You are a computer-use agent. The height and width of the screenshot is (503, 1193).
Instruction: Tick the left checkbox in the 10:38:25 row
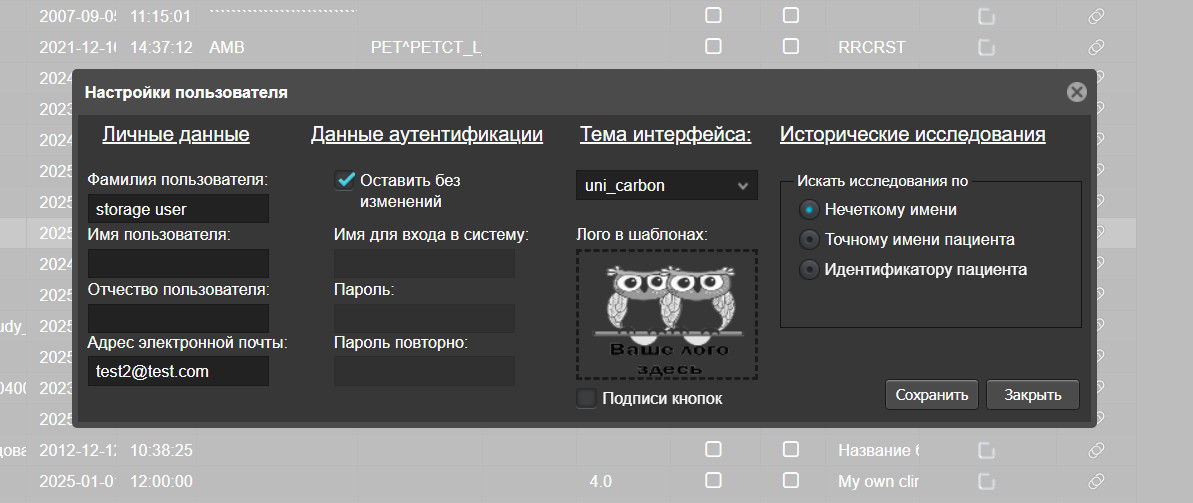coord(713,450)
